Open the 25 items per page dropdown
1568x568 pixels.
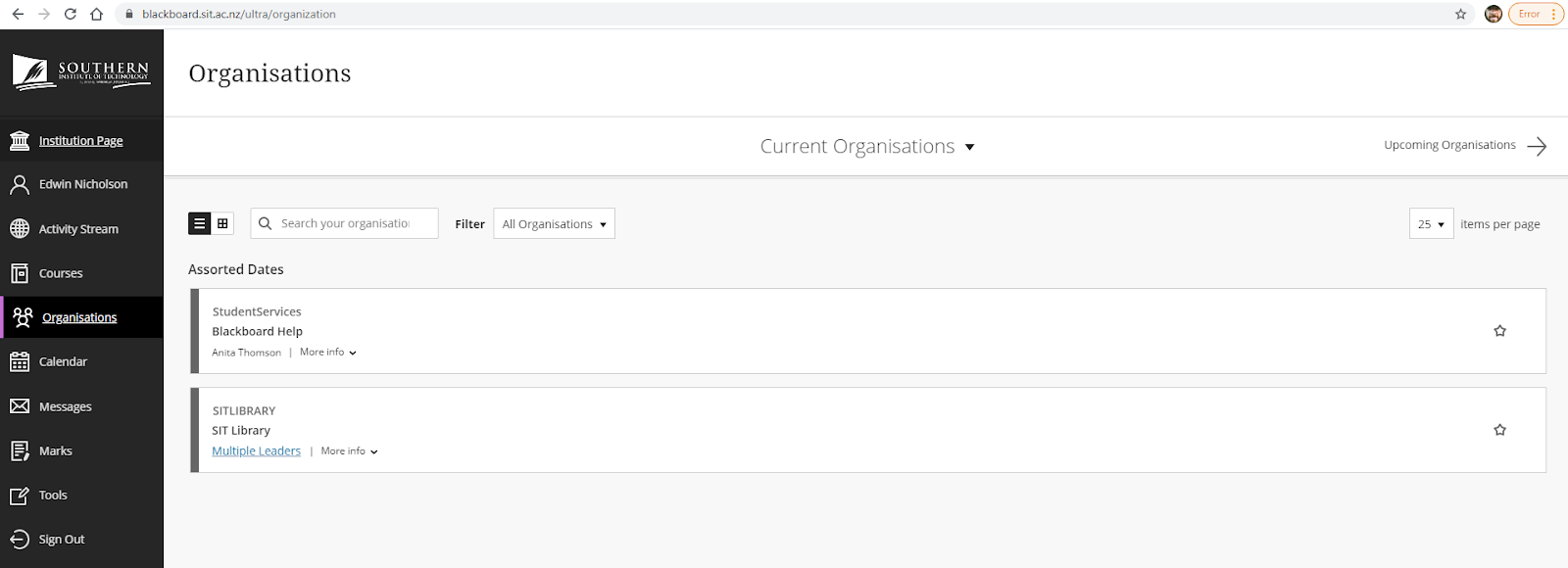tap(1431, 223)
